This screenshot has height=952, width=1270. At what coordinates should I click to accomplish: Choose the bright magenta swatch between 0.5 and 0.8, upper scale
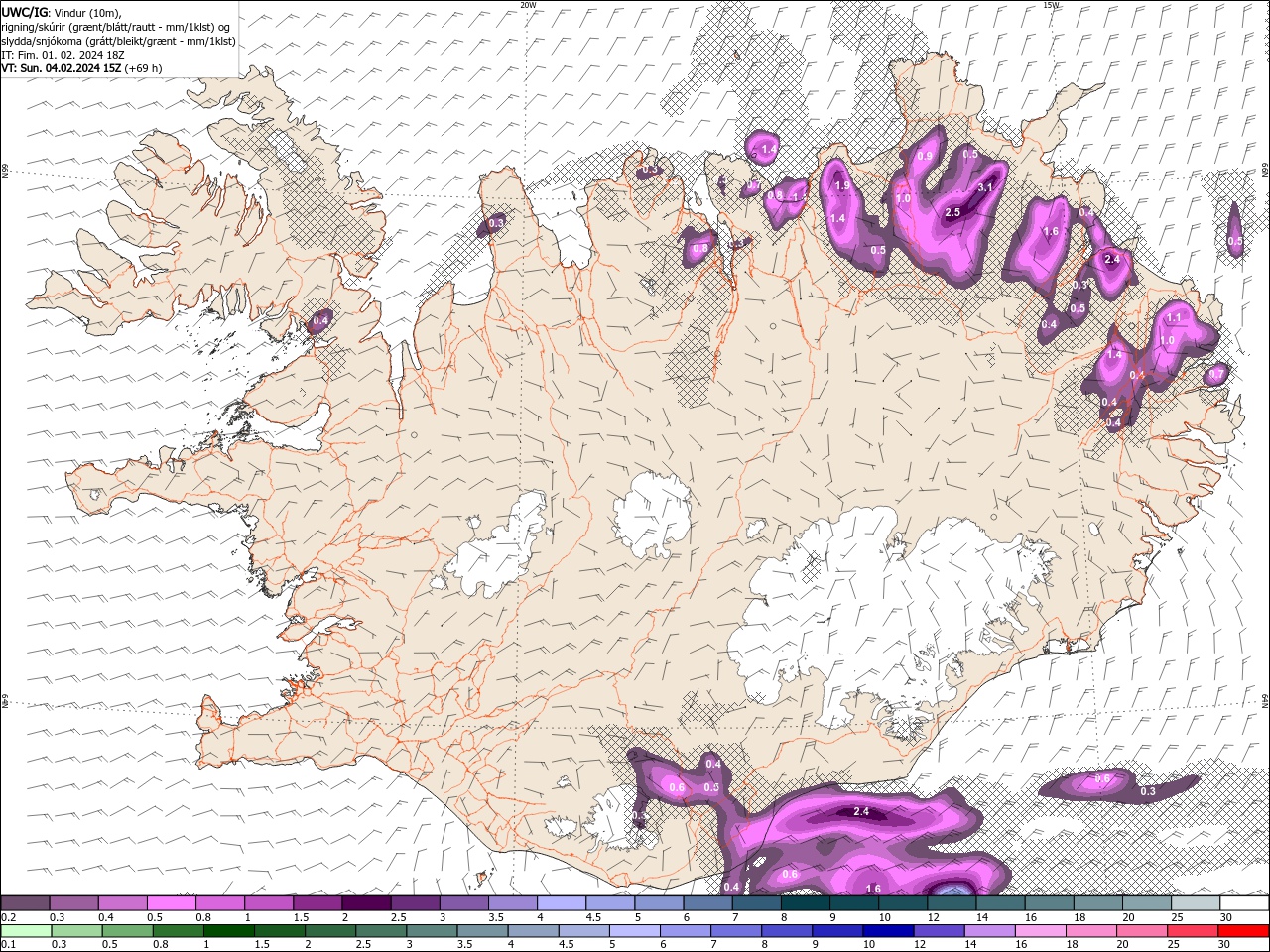pyautogui.click(x=171, y=903)
